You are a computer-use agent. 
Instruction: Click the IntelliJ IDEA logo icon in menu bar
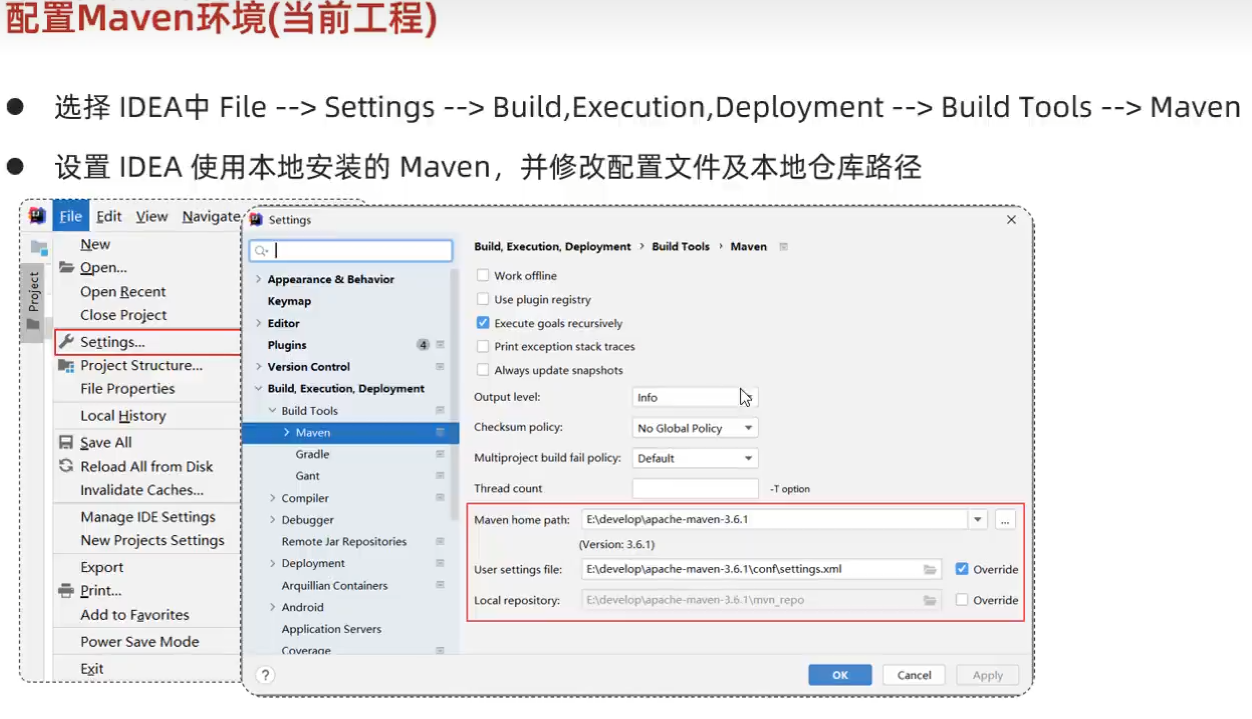(37, 216)
